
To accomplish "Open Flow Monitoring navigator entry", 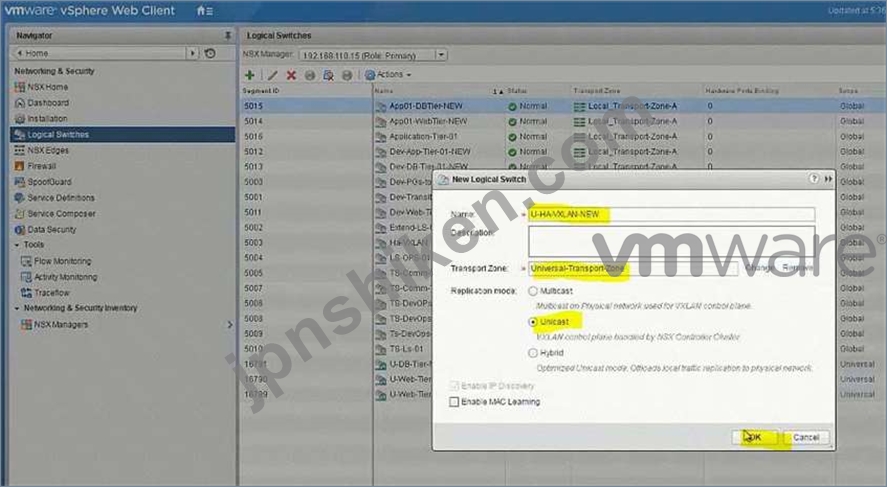I will coord(62,261).
